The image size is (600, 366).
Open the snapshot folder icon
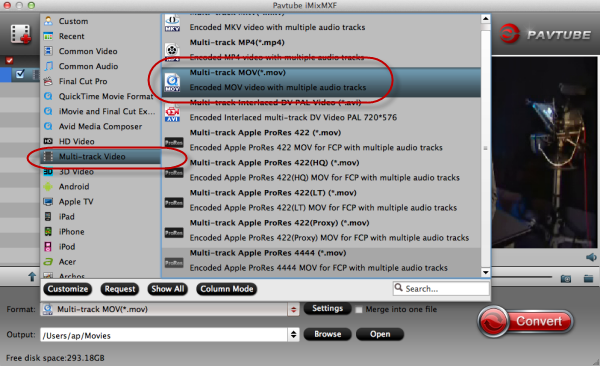[589, 278]
